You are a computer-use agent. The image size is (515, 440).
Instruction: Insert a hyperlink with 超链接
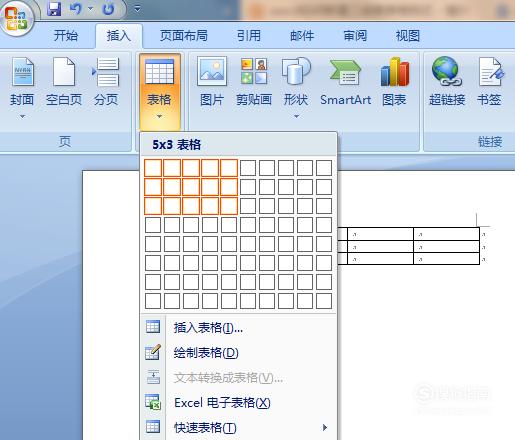click(x=447, y=82)
